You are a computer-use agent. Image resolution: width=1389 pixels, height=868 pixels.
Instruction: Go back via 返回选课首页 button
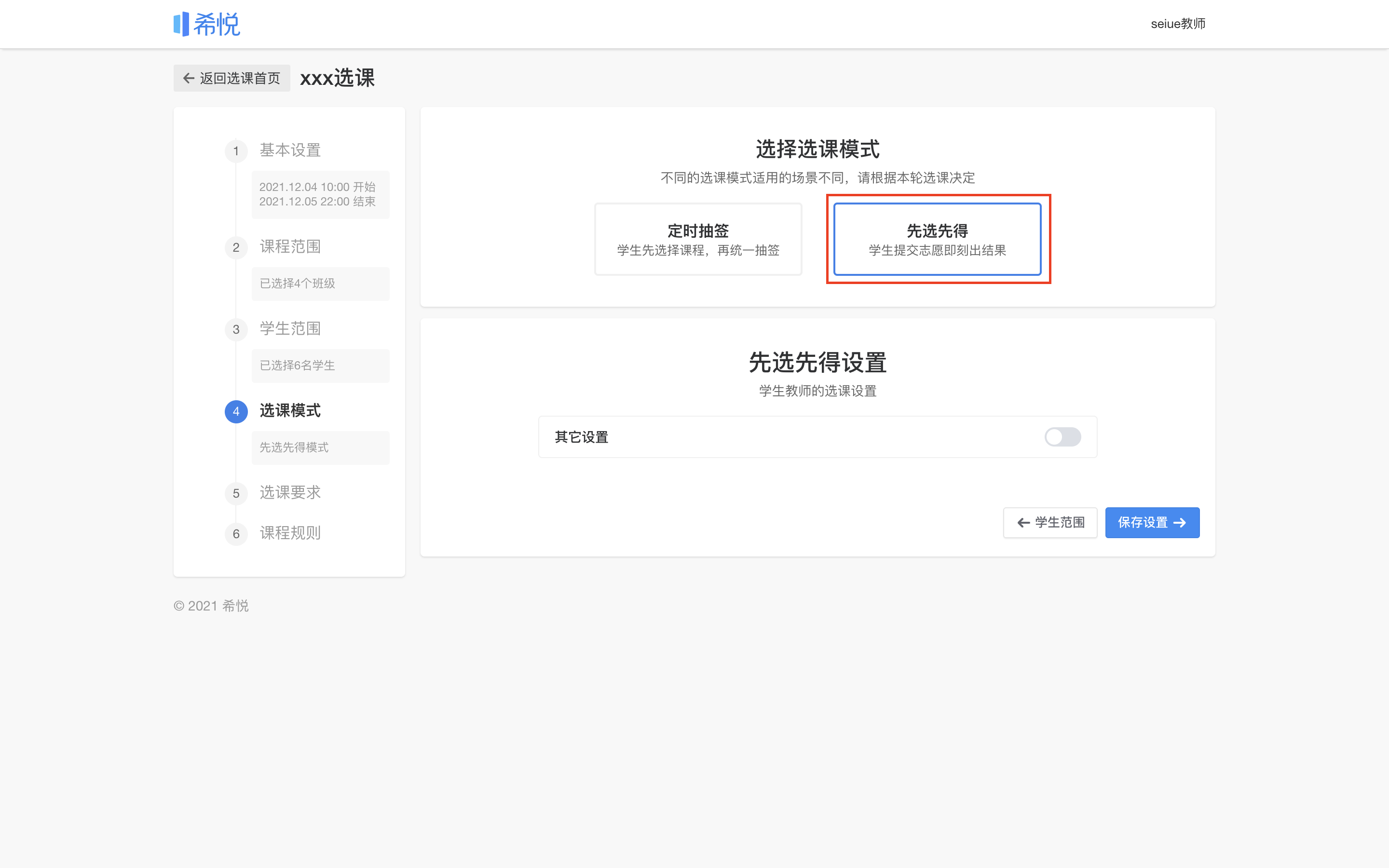[232, 78]
